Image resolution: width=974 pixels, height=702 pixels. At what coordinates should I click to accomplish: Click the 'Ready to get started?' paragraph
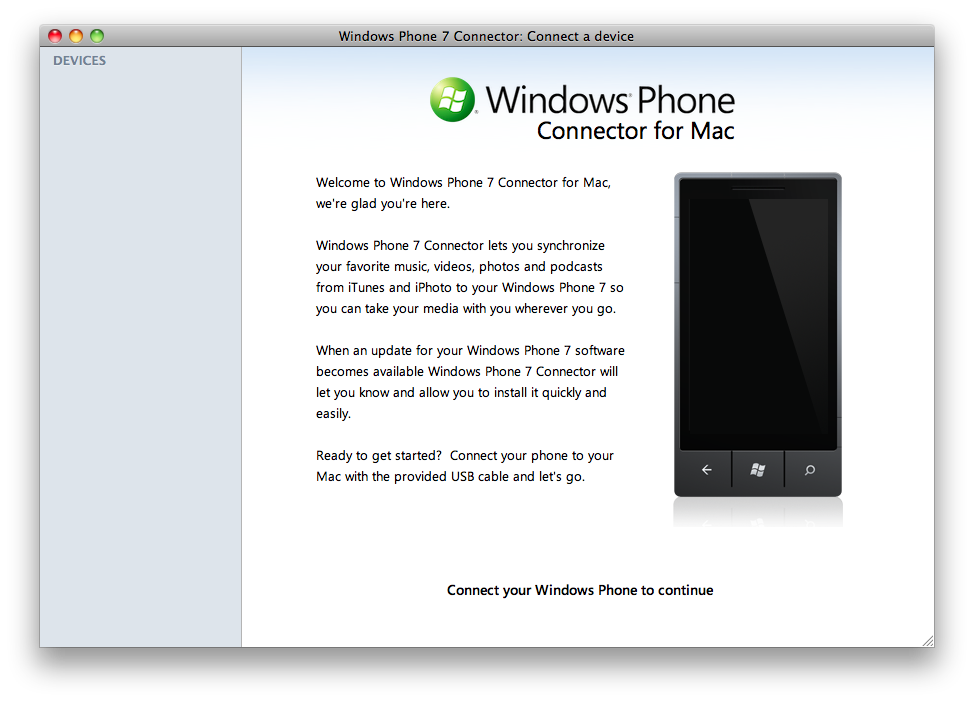click(x=465, y=466)
